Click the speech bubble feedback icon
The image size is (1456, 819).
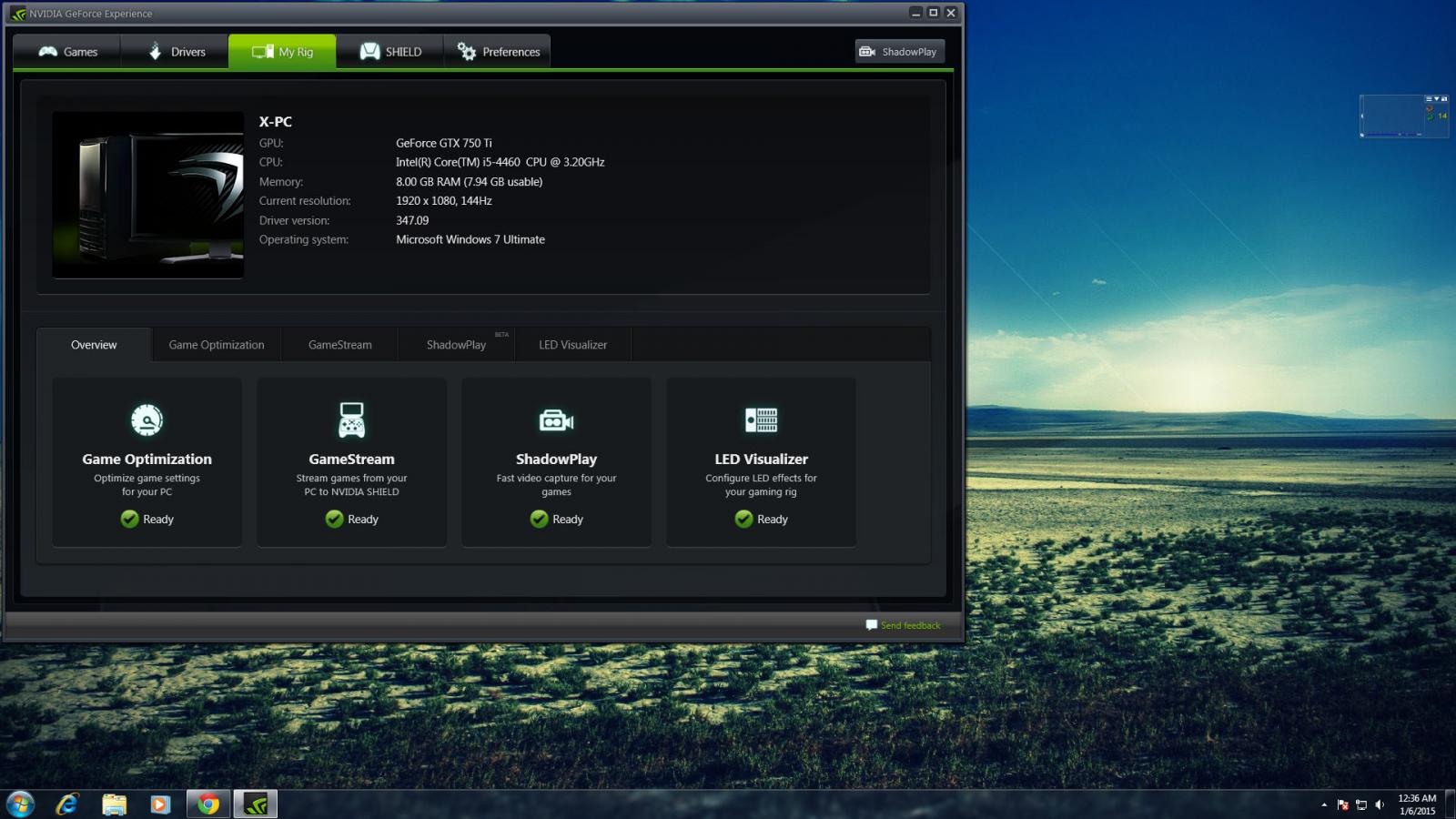pos(872,625)
